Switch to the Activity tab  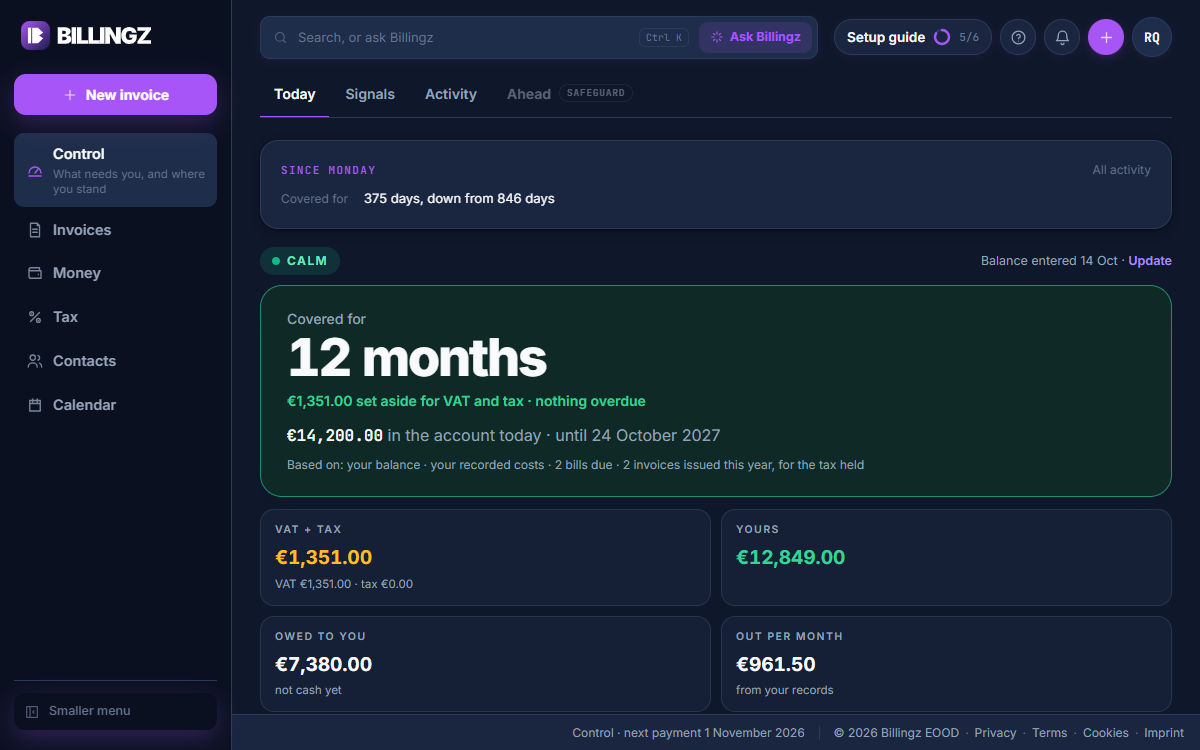[x=451, y=94]
